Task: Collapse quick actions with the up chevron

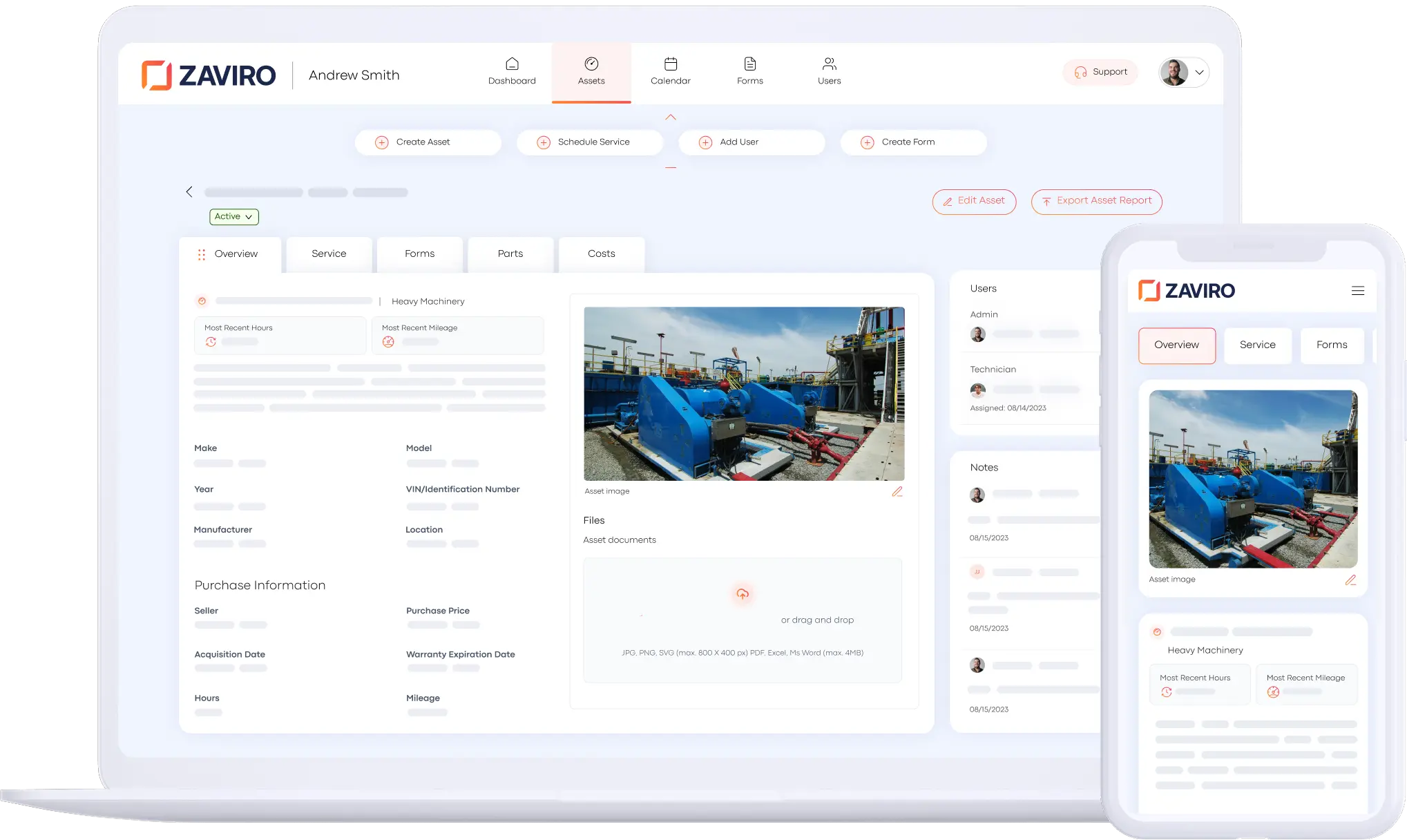Action: pyautogui.click(x=670, y=117)
